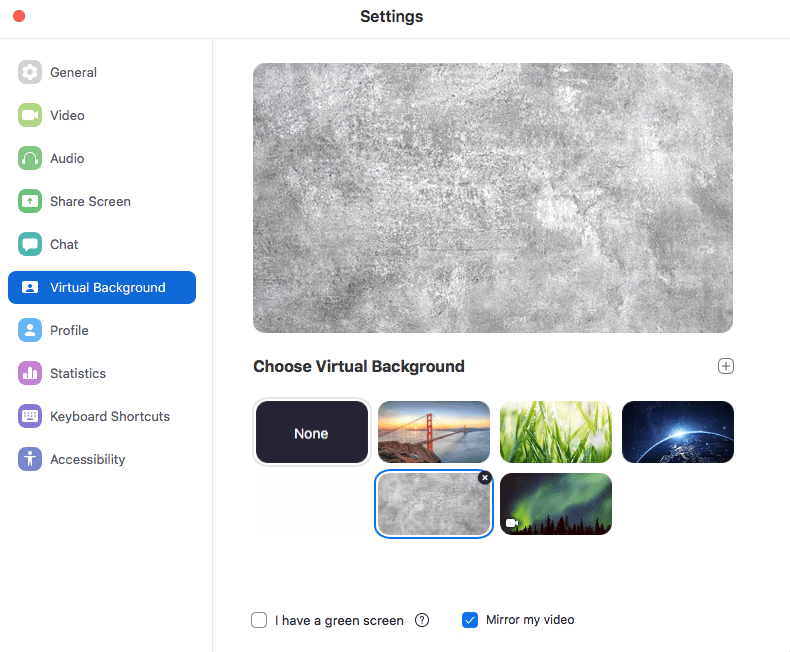This screenshot has width=790, height=652.
Task: Select the Golden Gate Bridge background
Action: (434, 432)
